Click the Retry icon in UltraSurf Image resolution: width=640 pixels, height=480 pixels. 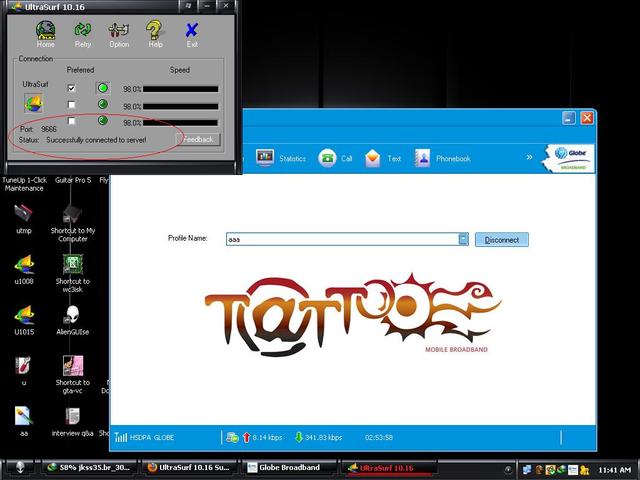click(x=83, y=34)
